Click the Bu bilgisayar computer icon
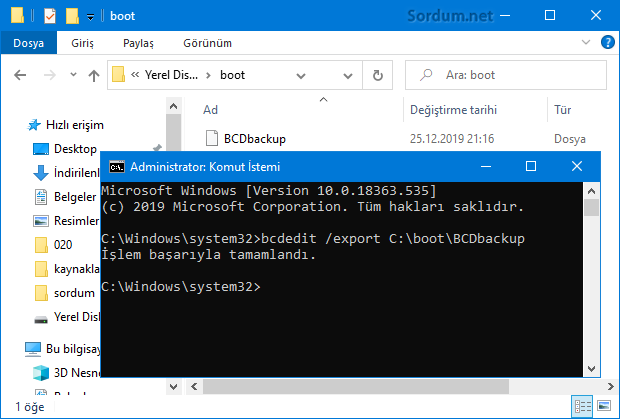This screenshot has height=419, width=620. coord(33,349)
